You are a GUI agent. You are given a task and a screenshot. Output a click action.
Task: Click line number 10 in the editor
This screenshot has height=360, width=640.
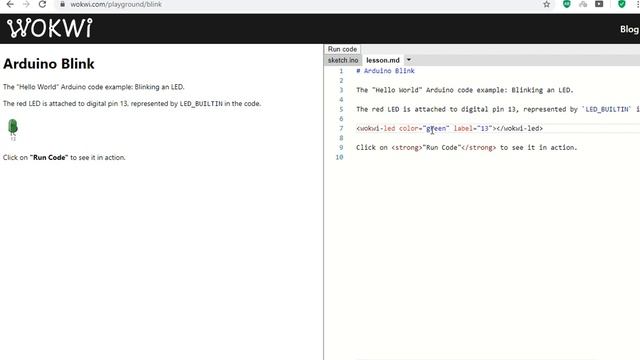(x=339, y=157)
